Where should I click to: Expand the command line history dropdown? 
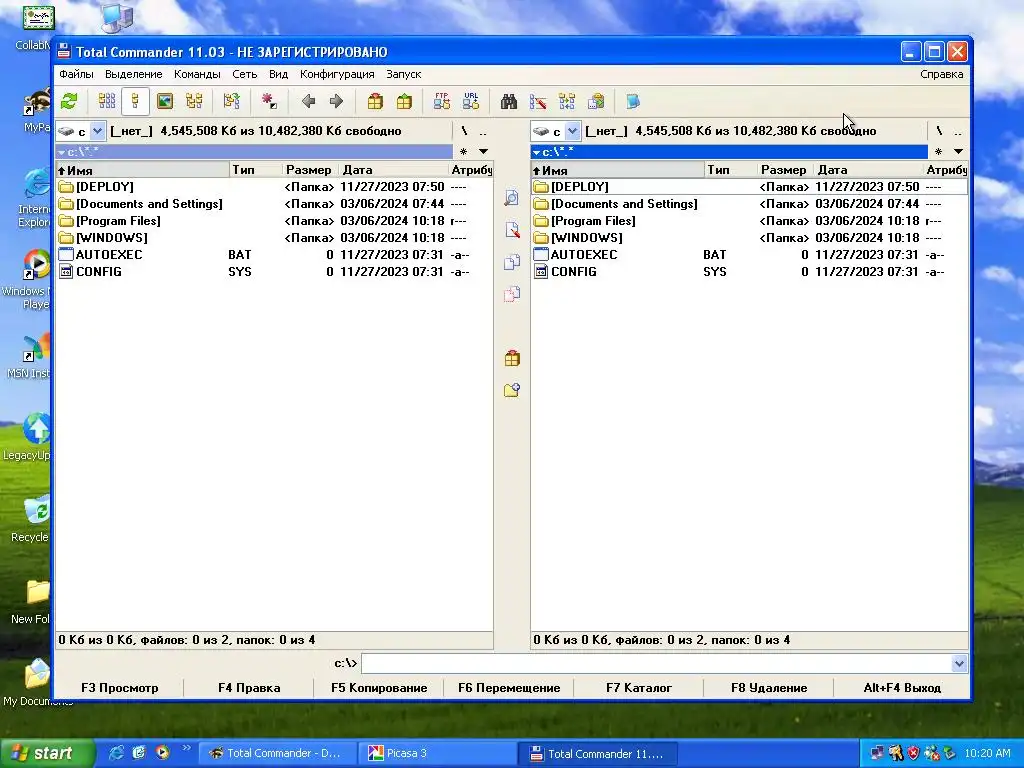coord(959,664)
